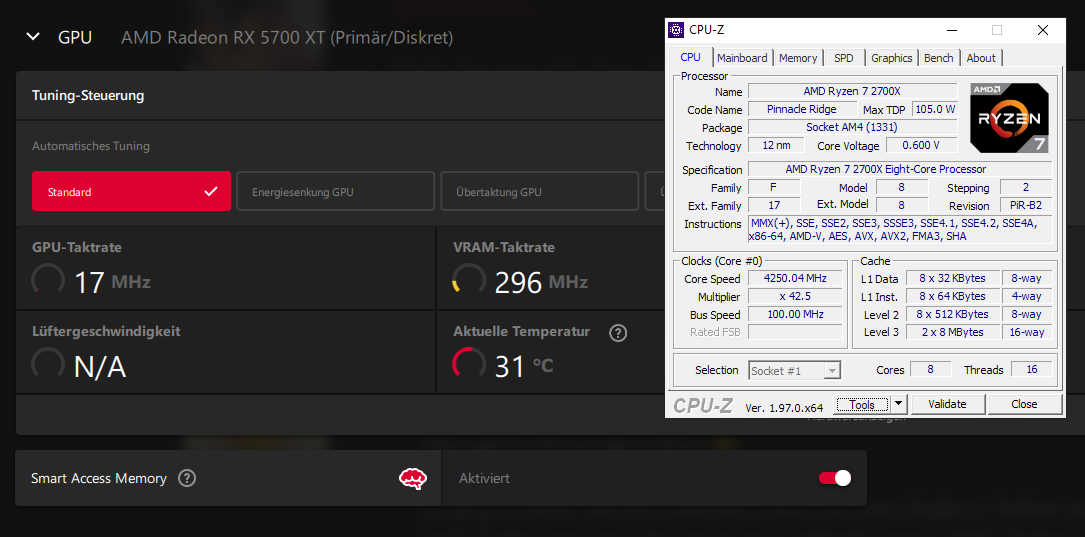Click the Lüftergeschwindigkeit gauge dial
This screenshot has width=1085, height=537.
(x=48, y=365)
